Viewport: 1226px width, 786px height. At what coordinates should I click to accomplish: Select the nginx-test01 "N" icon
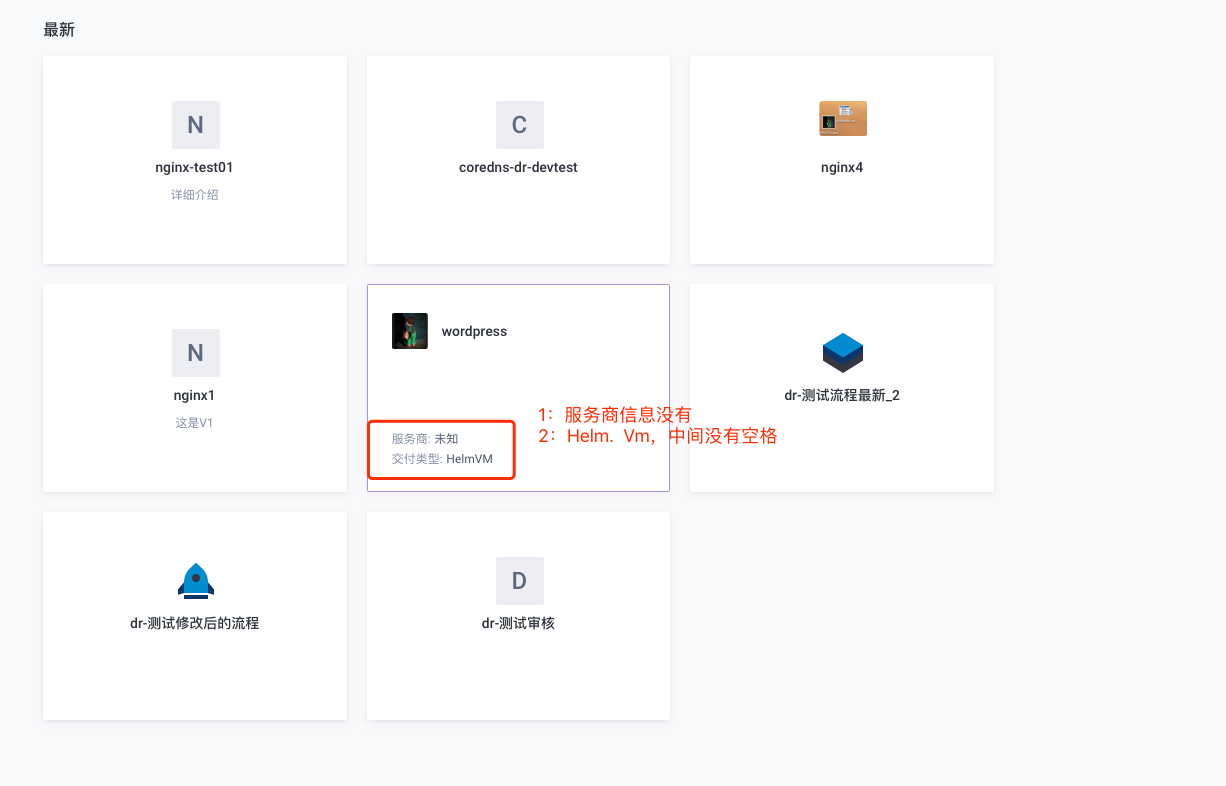click(195, 125)
